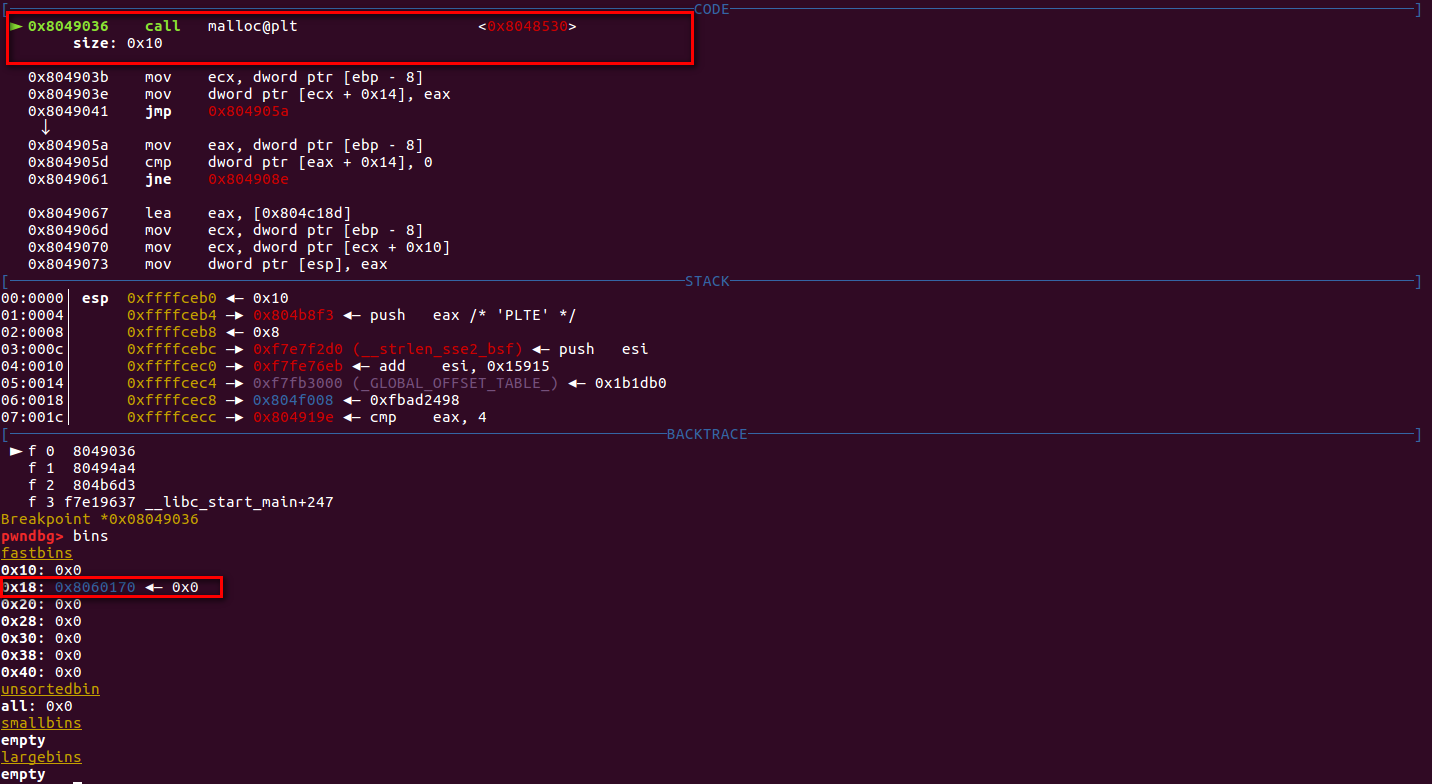Click stack address 0xffffceb8

(172, 332)
